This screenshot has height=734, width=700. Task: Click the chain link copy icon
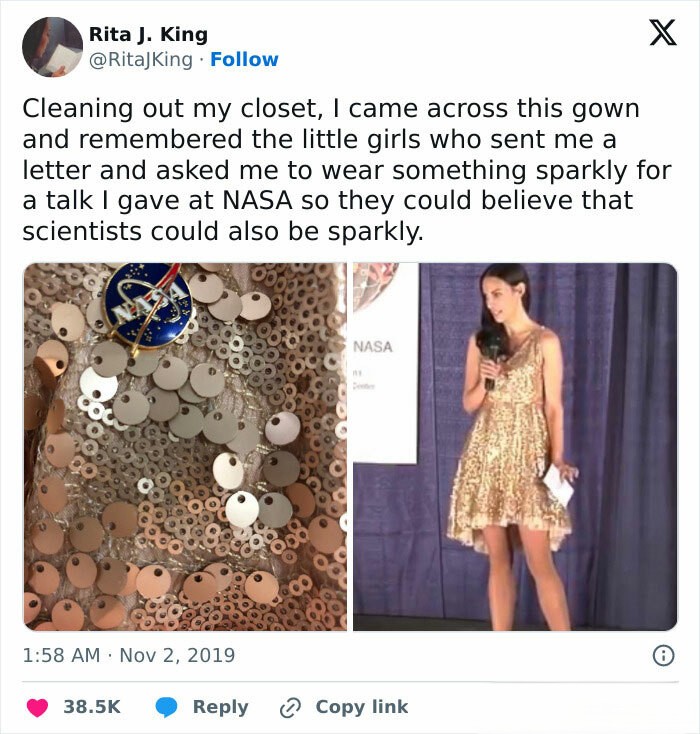click(290, 708)
